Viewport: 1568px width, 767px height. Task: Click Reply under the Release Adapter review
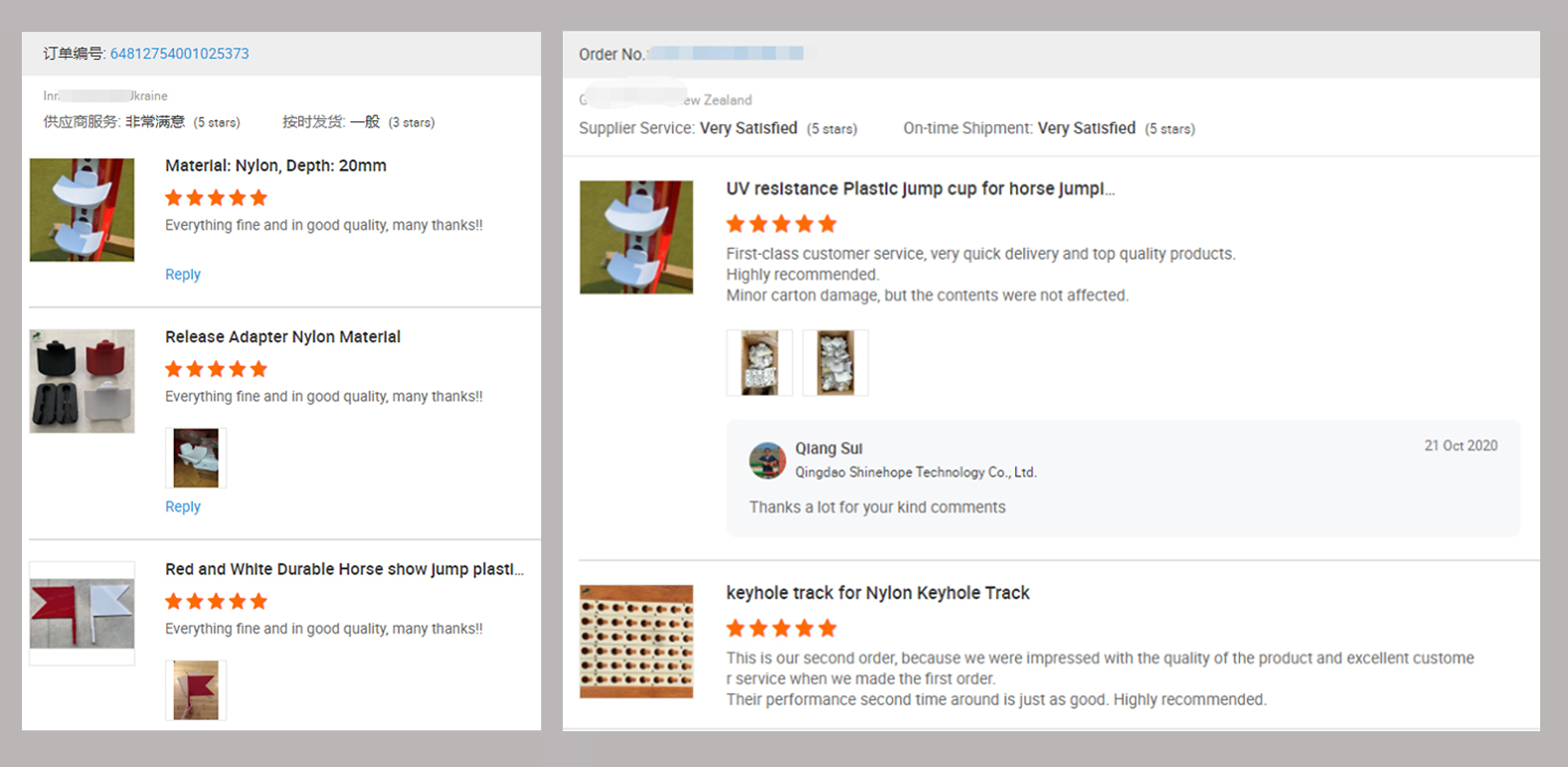pyautogui.click(x=183, y=506)
